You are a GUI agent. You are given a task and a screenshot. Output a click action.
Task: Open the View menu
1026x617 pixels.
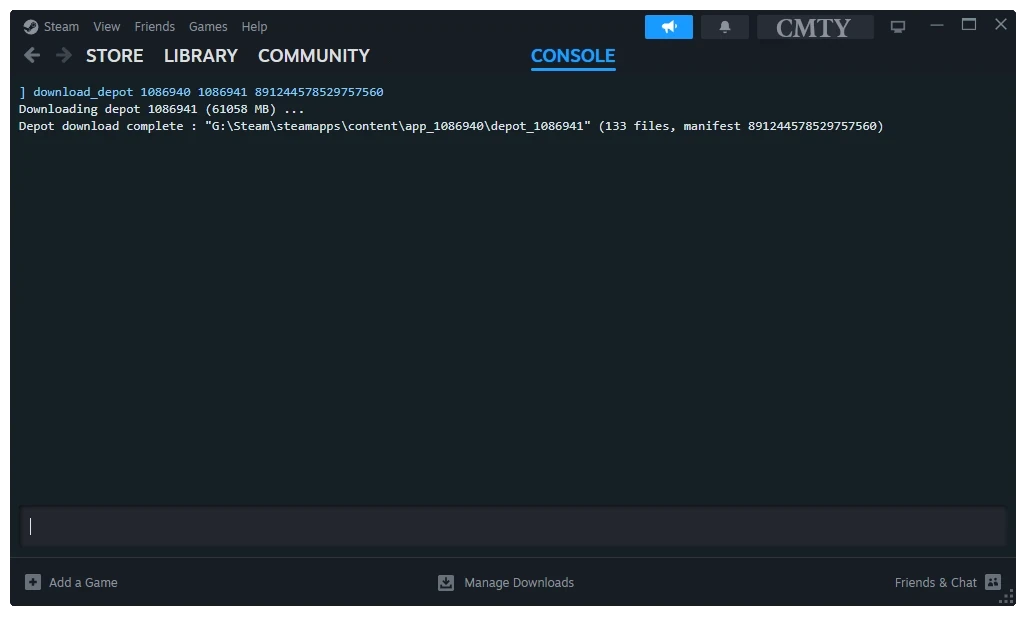(107, 27)
